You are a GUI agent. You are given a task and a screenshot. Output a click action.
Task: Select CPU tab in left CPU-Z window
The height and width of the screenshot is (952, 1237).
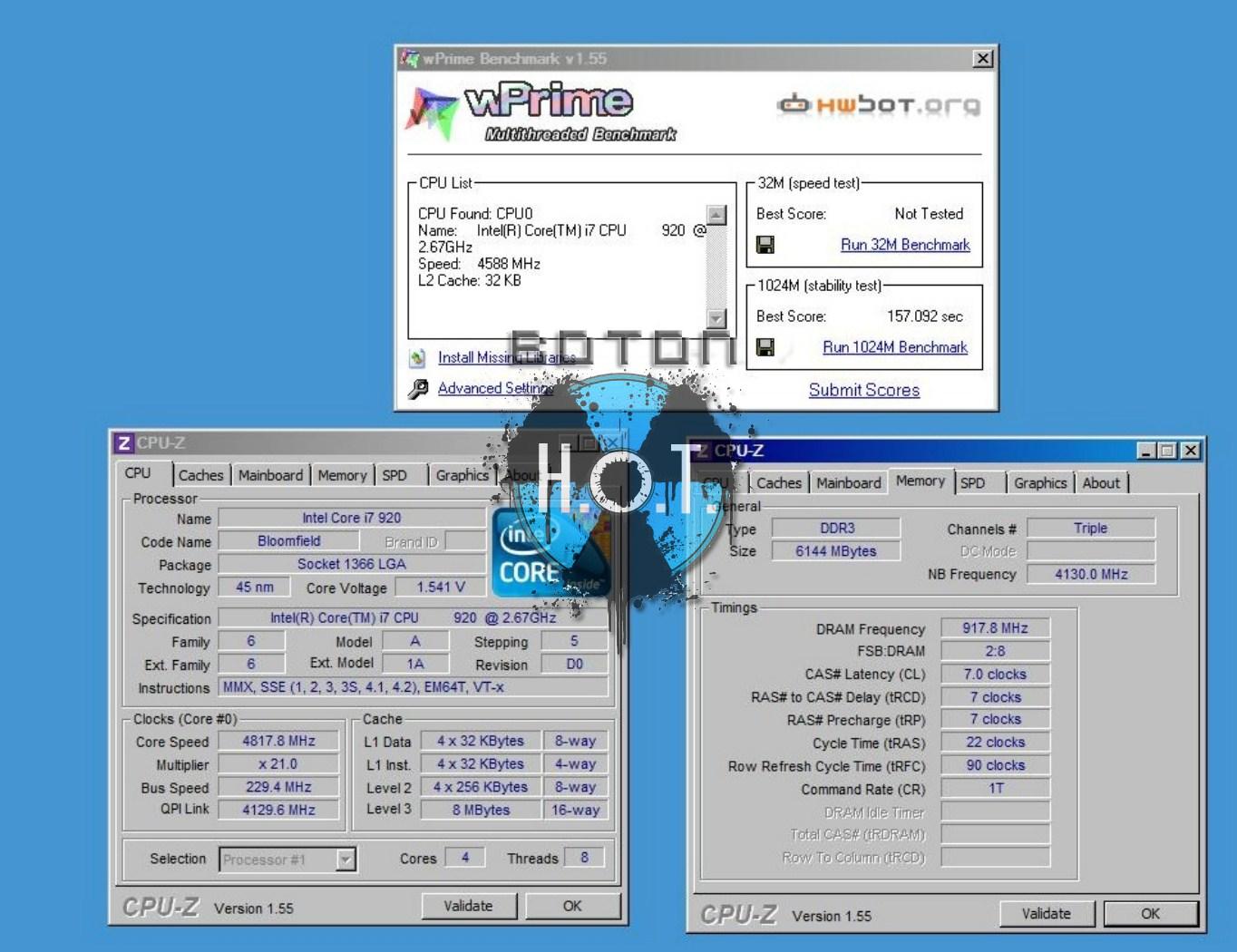click(x=138, y=473)
